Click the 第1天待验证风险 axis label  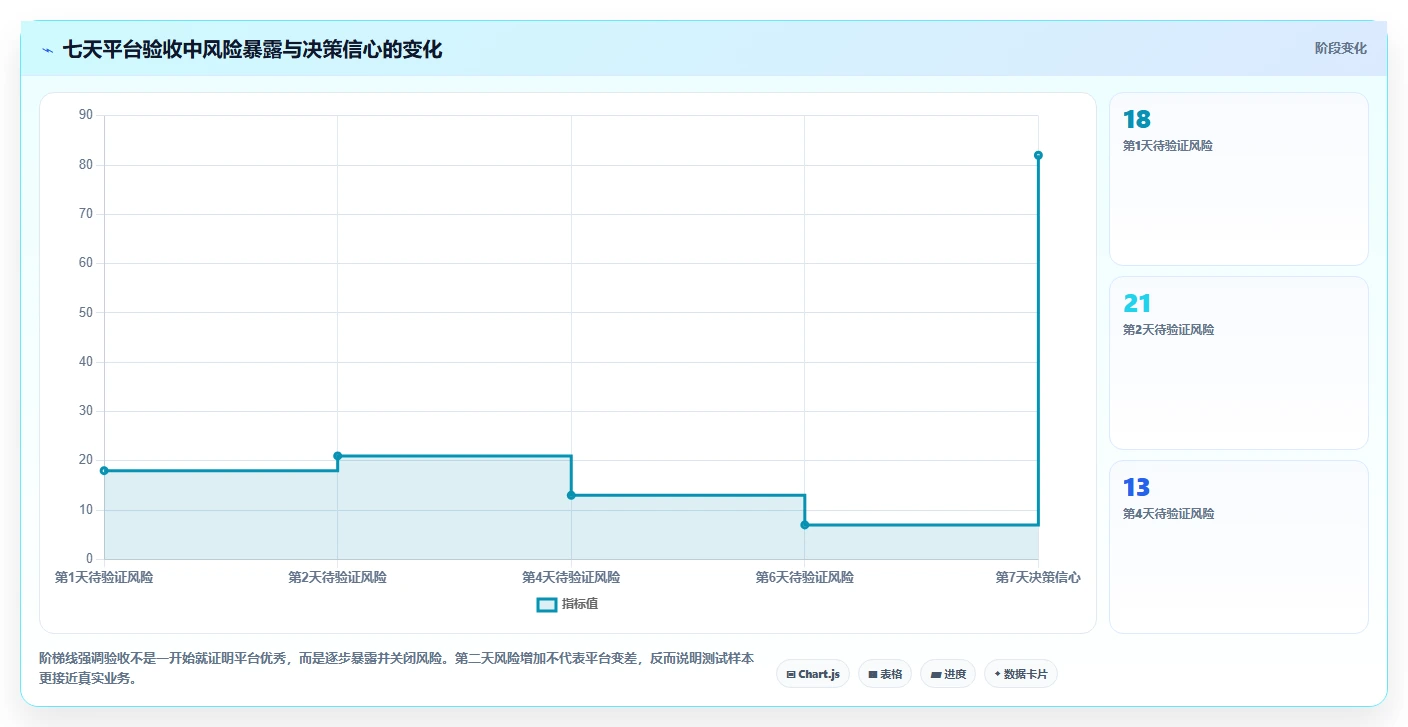(104, 577)
